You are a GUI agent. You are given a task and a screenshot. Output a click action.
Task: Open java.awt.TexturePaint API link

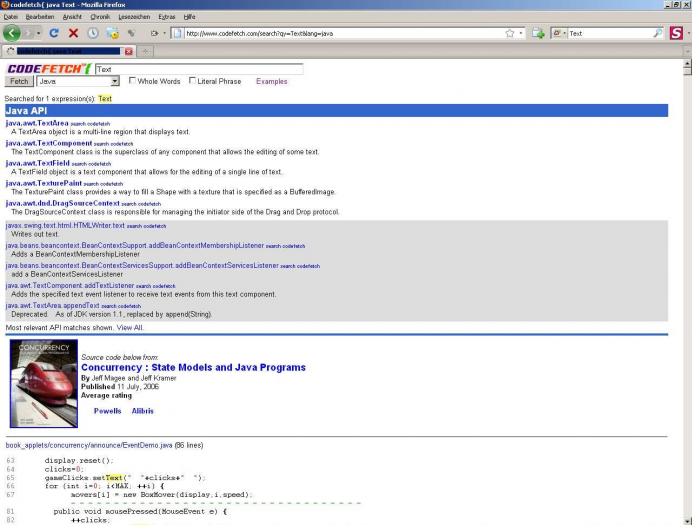(44, 183)
